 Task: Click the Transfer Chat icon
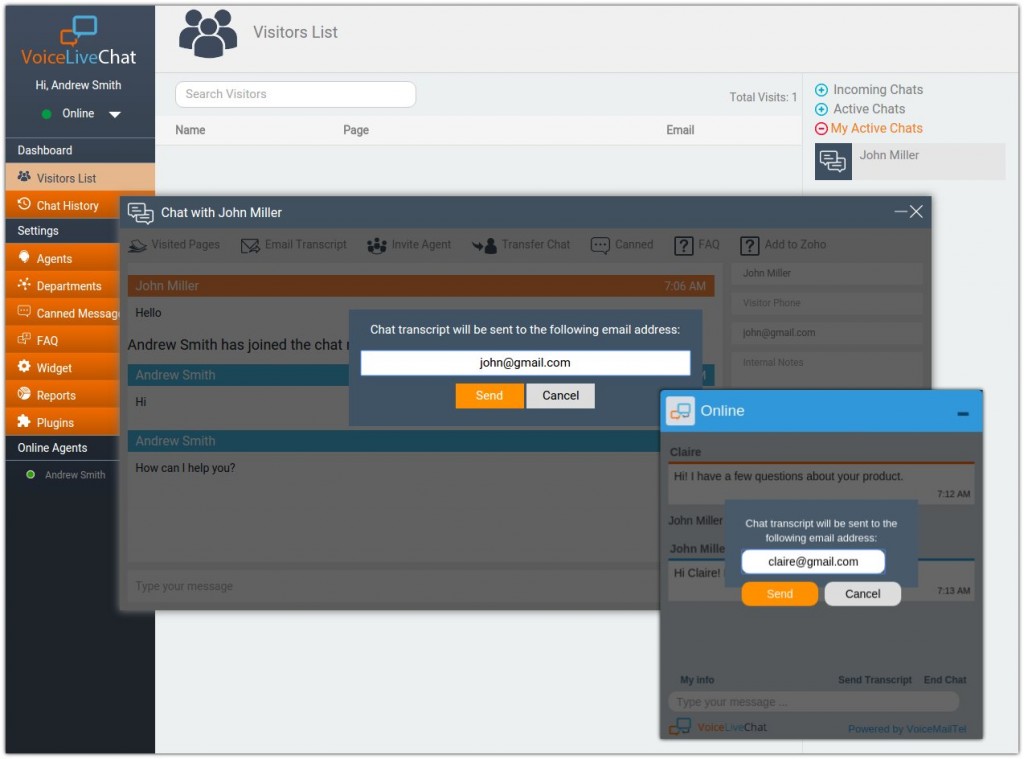coord(485,245)
